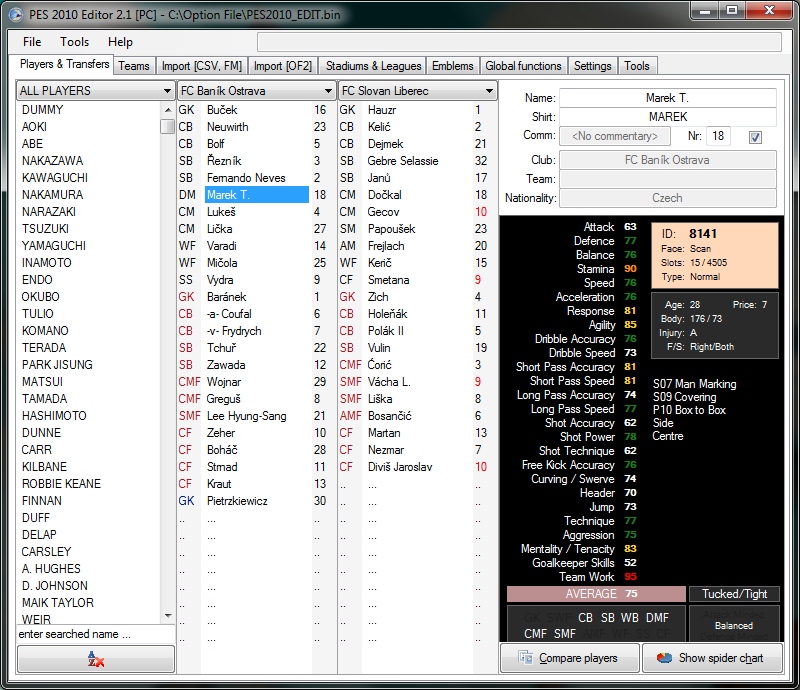The width and height of the screenshot is (800, 690).
Task: Show spider chart via pie icon button
Action: pos(711,658)
